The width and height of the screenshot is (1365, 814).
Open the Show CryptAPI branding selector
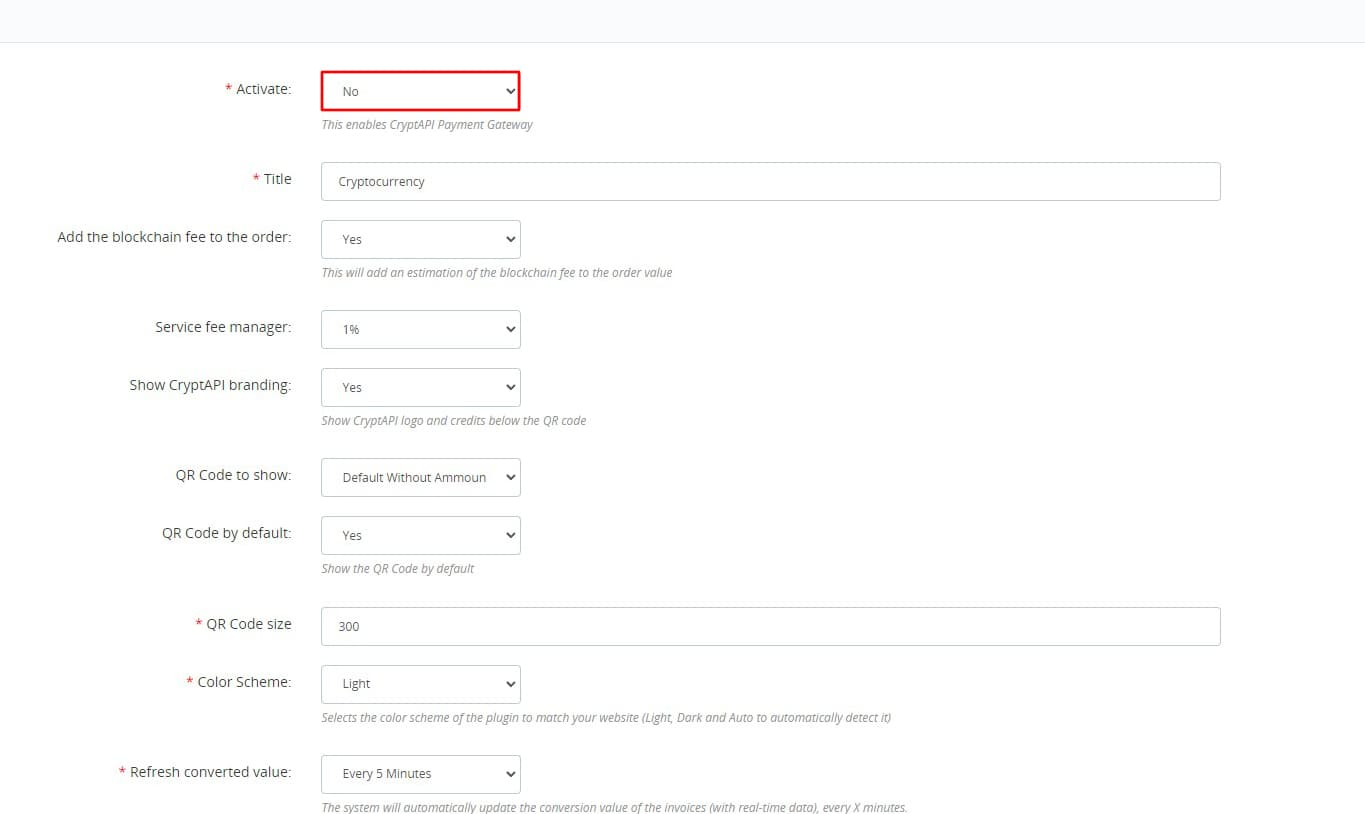click(x=420, y=387)
